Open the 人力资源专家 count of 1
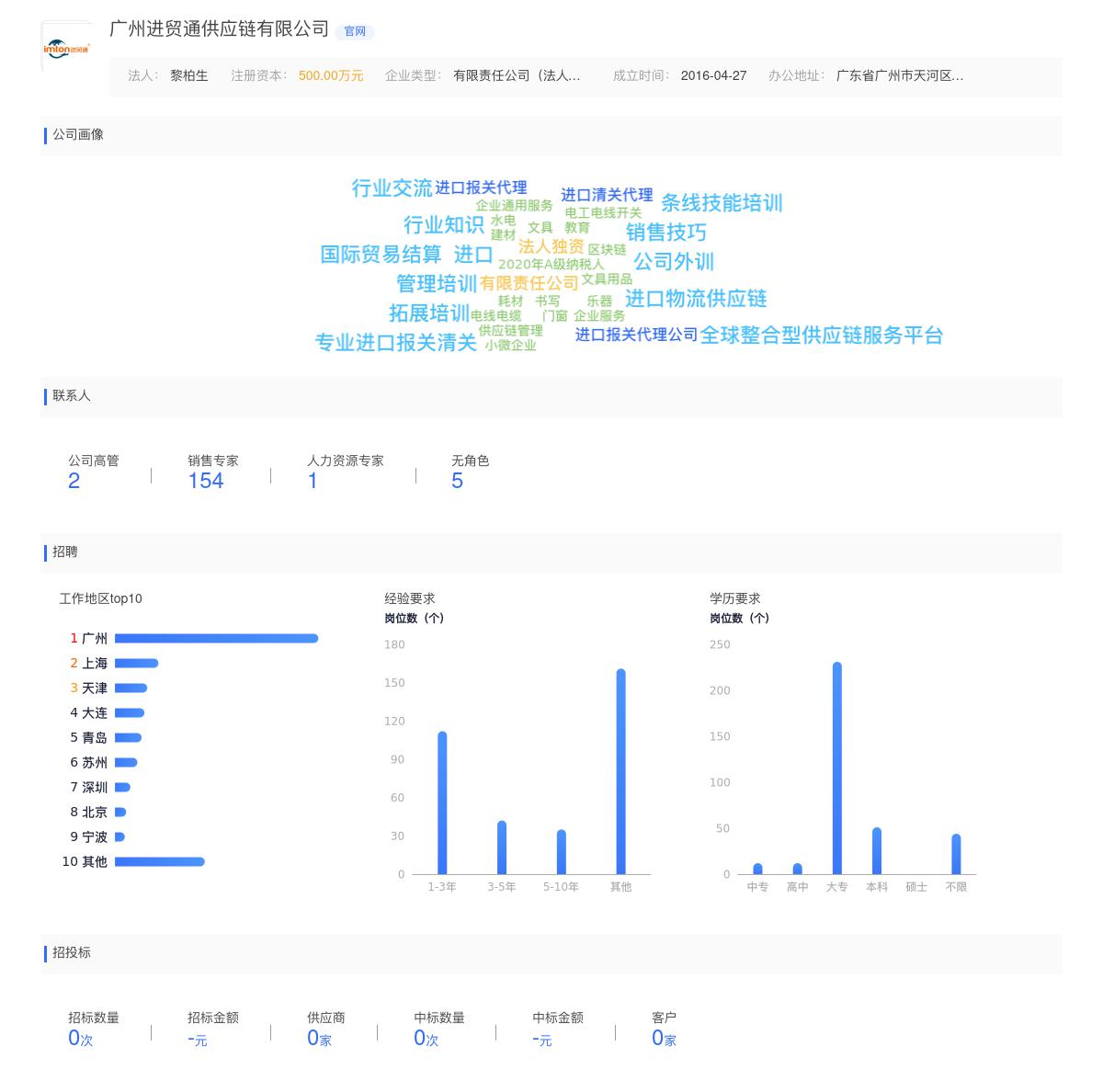The image size is (1103, 1092). click(x=313, y=481)
